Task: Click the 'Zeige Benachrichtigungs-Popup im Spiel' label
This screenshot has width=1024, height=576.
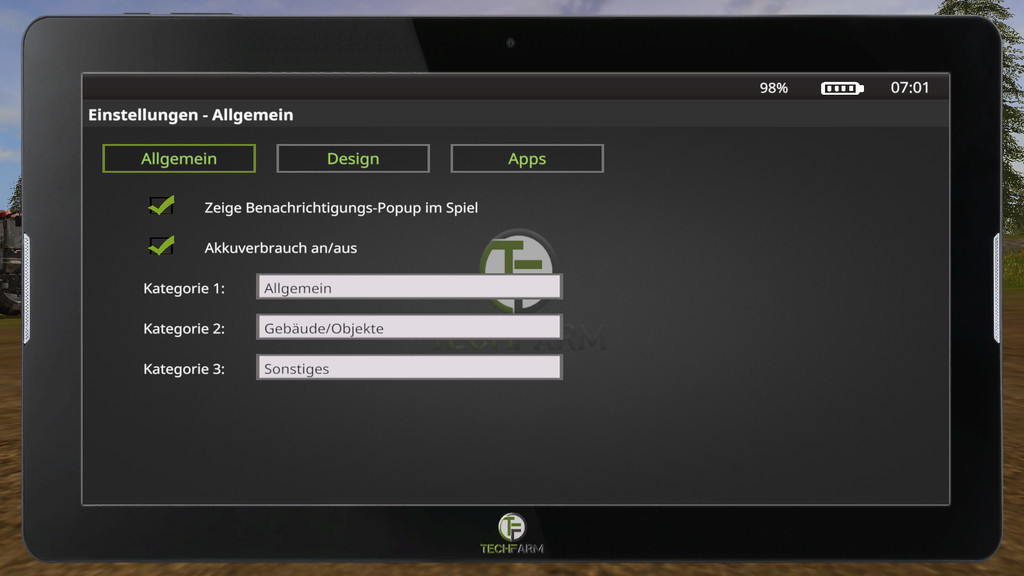Action: tap(341, 208)
